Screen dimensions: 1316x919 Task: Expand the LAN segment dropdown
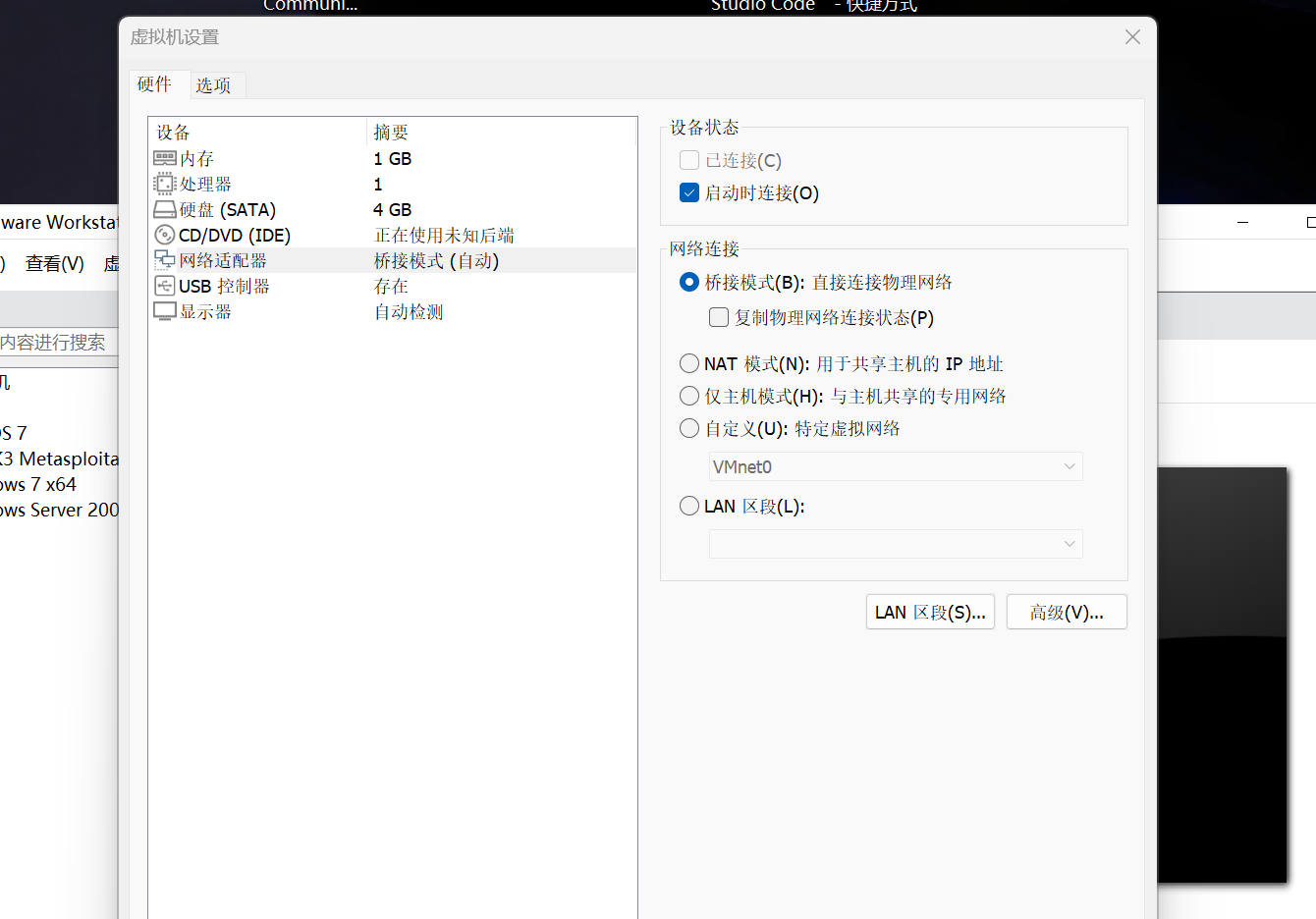tap(895, 544)
